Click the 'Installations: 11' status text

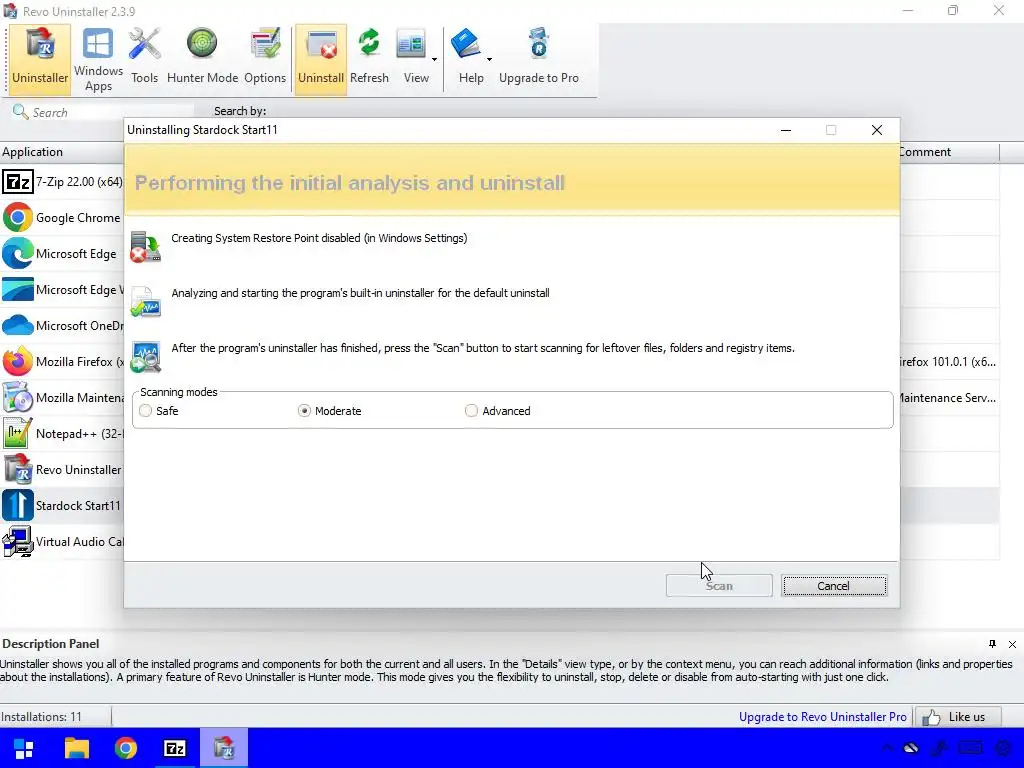(41, 717)
